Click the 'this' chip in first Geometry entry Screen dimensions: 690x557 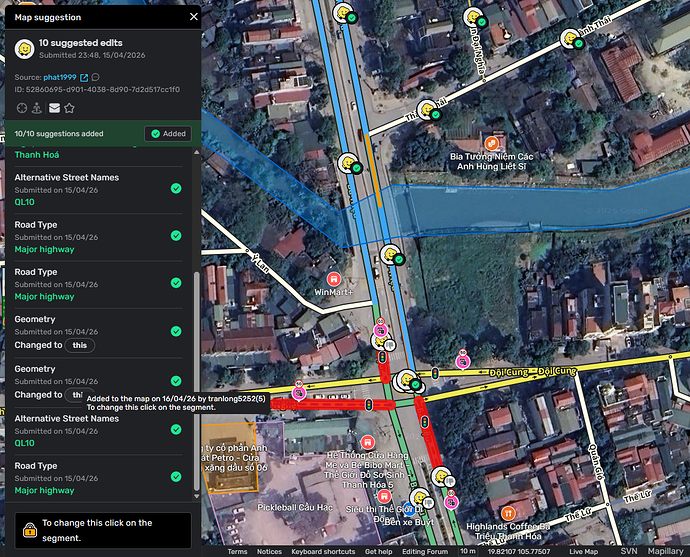[x=80, y=345]
